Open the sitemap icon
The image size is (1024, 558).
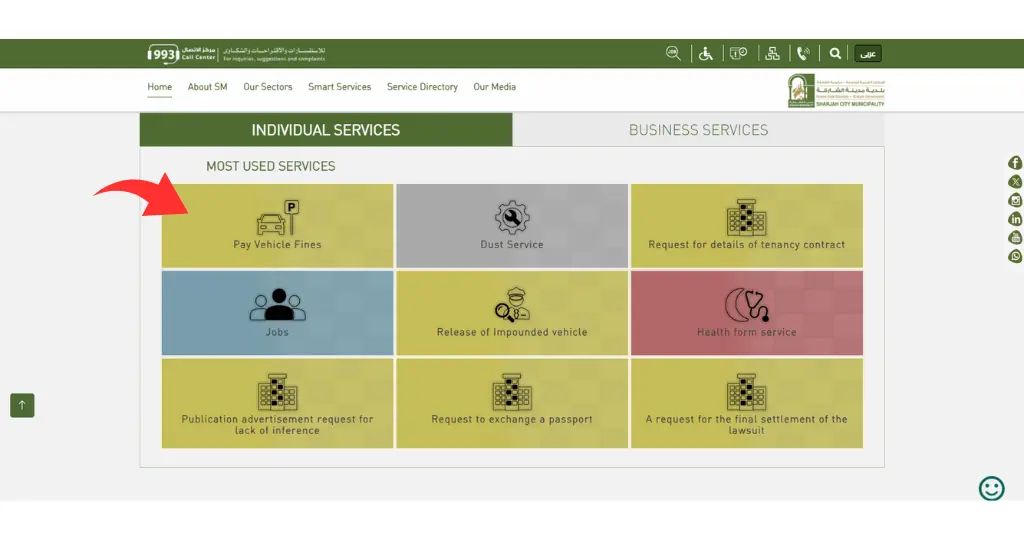click(x=773, y=54)
